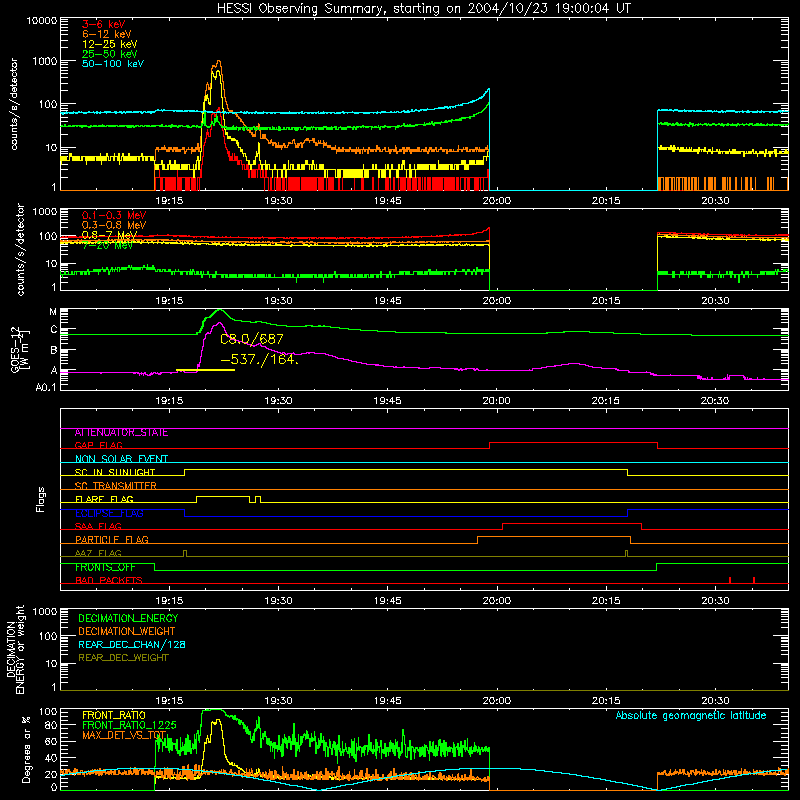Click the green FRONT_RATIO_1225 legend label
This screenshot has width=800, height=800.
click(129, 725)
